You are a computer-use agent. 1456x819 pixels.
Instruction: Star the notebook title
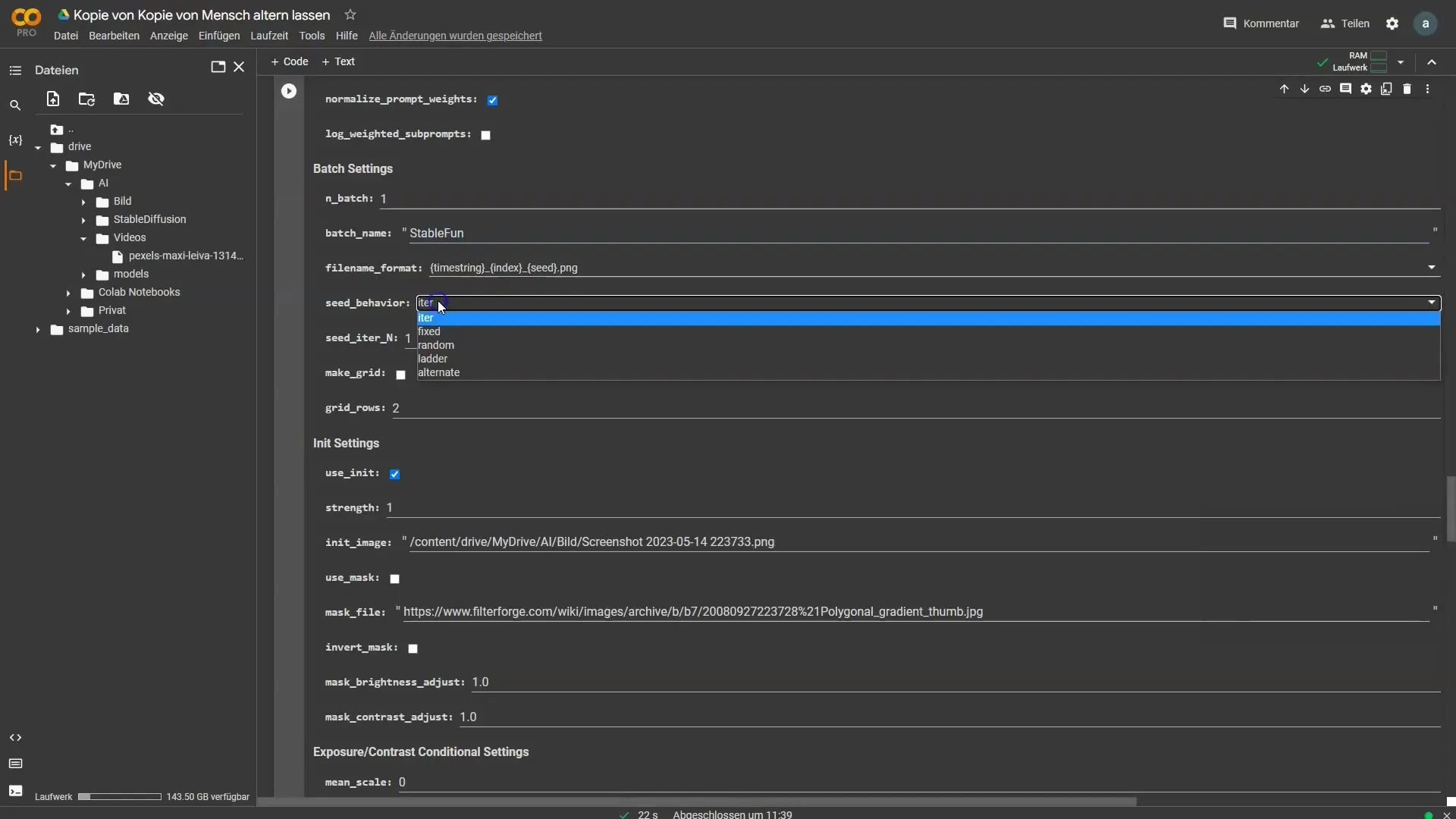tap(350, 14)
